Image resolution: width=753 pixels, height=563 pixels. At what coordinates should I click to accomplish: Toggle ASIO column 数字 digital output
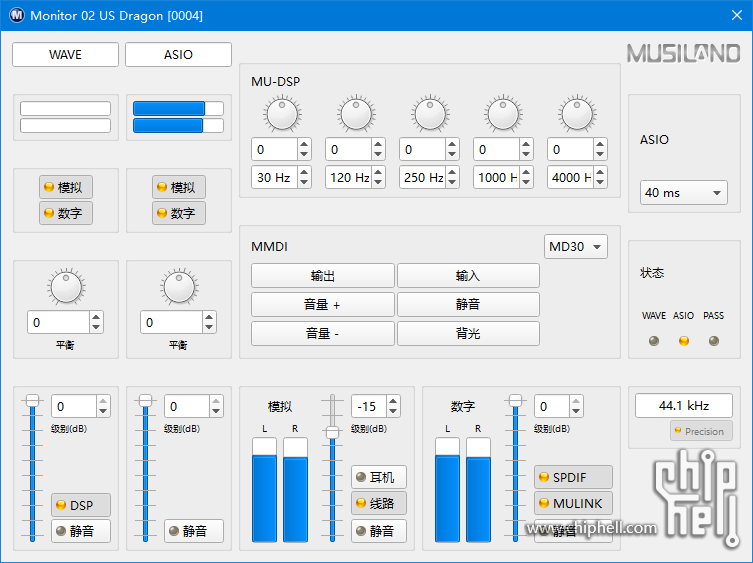coord(179,213)
